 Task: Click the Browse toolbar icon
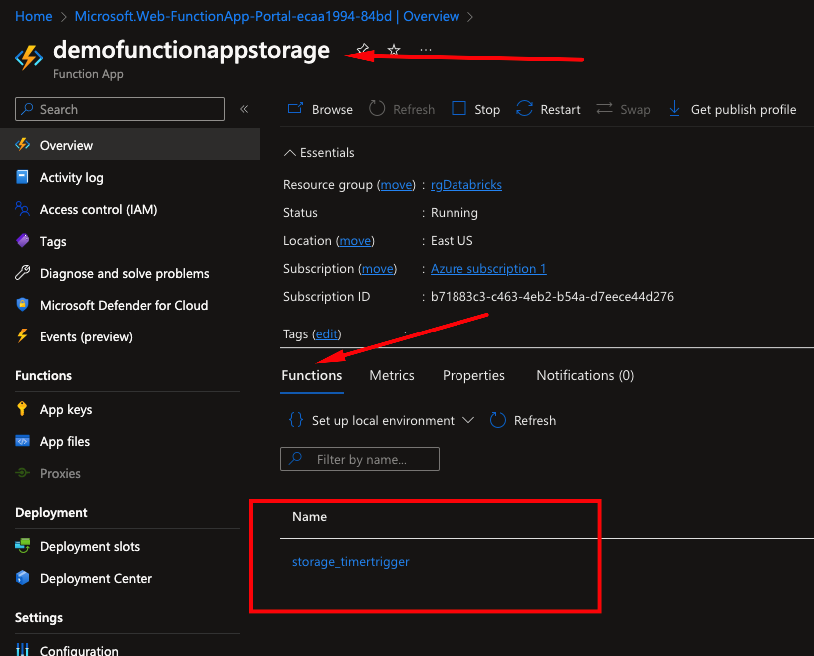(295, 108)
